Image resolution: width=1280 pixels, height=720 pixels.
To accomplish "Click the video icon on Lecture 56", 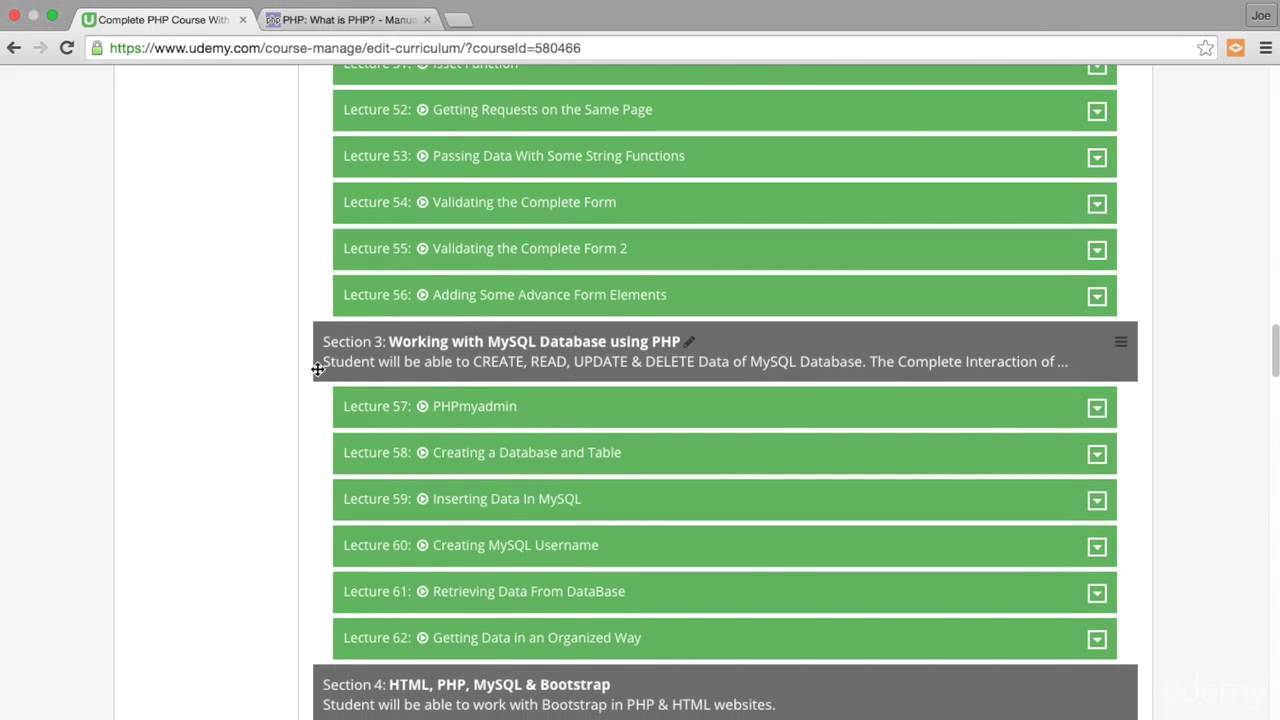I will (x=423, y=295).
